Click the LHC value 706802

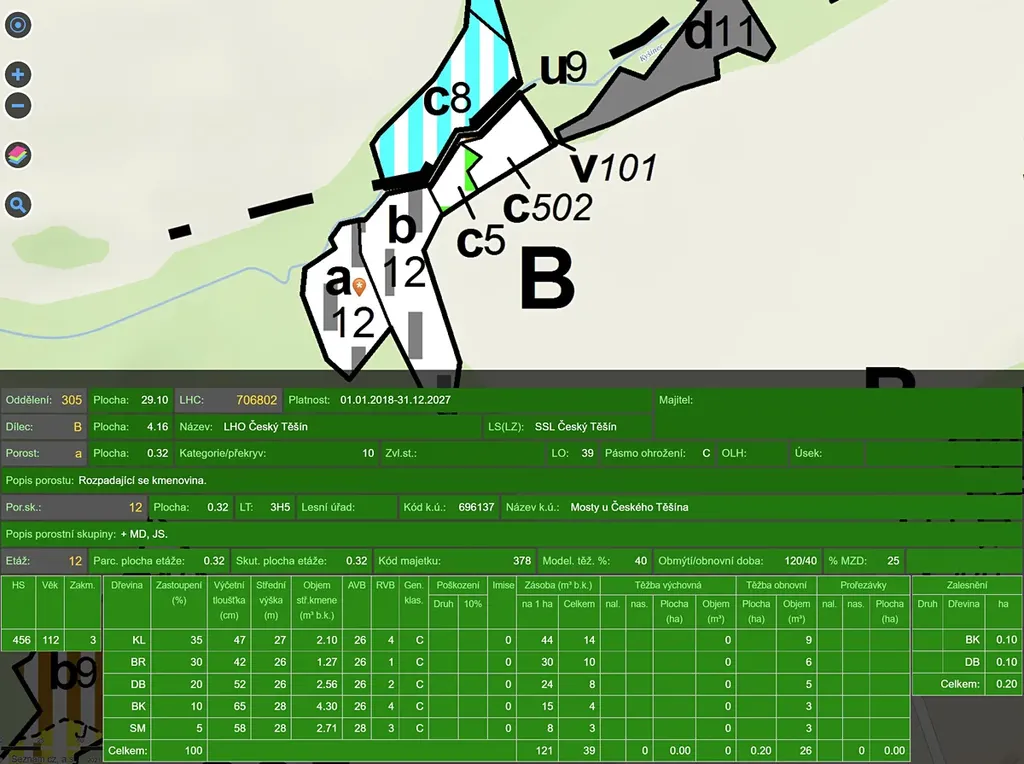[x=256, y=400]
